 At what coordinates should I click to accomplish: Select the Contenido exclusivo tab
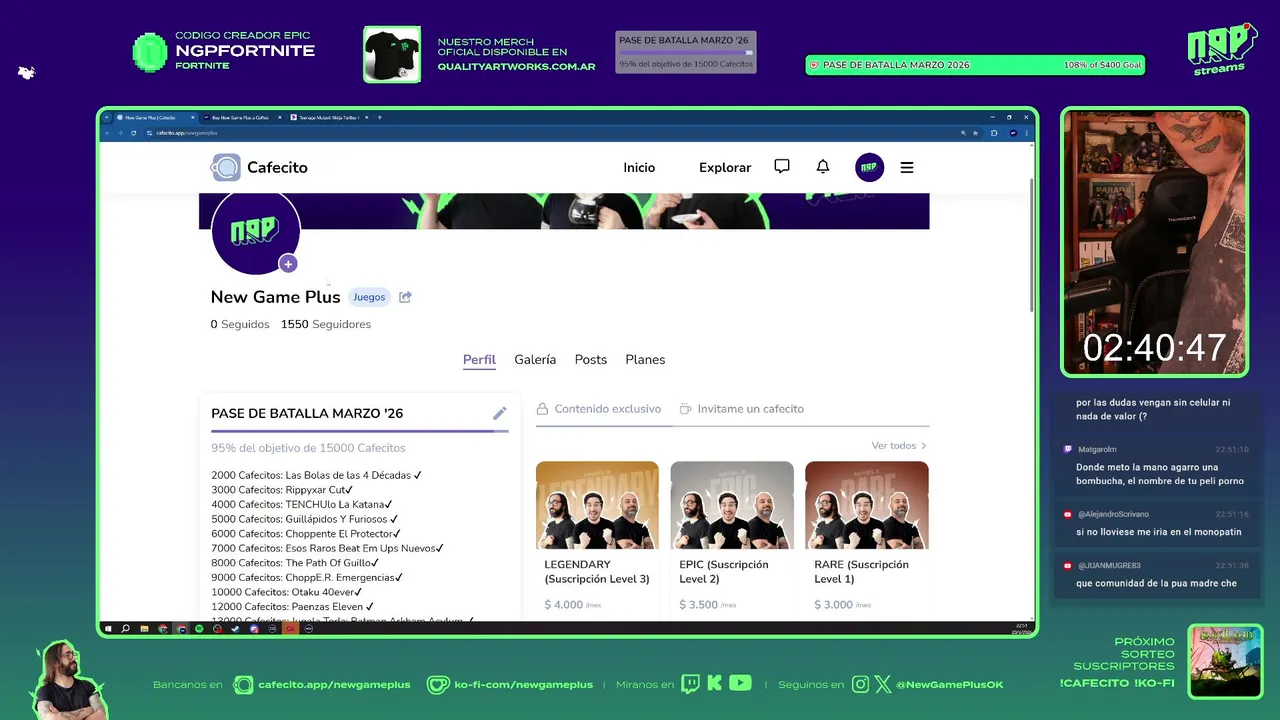(599, 409)
